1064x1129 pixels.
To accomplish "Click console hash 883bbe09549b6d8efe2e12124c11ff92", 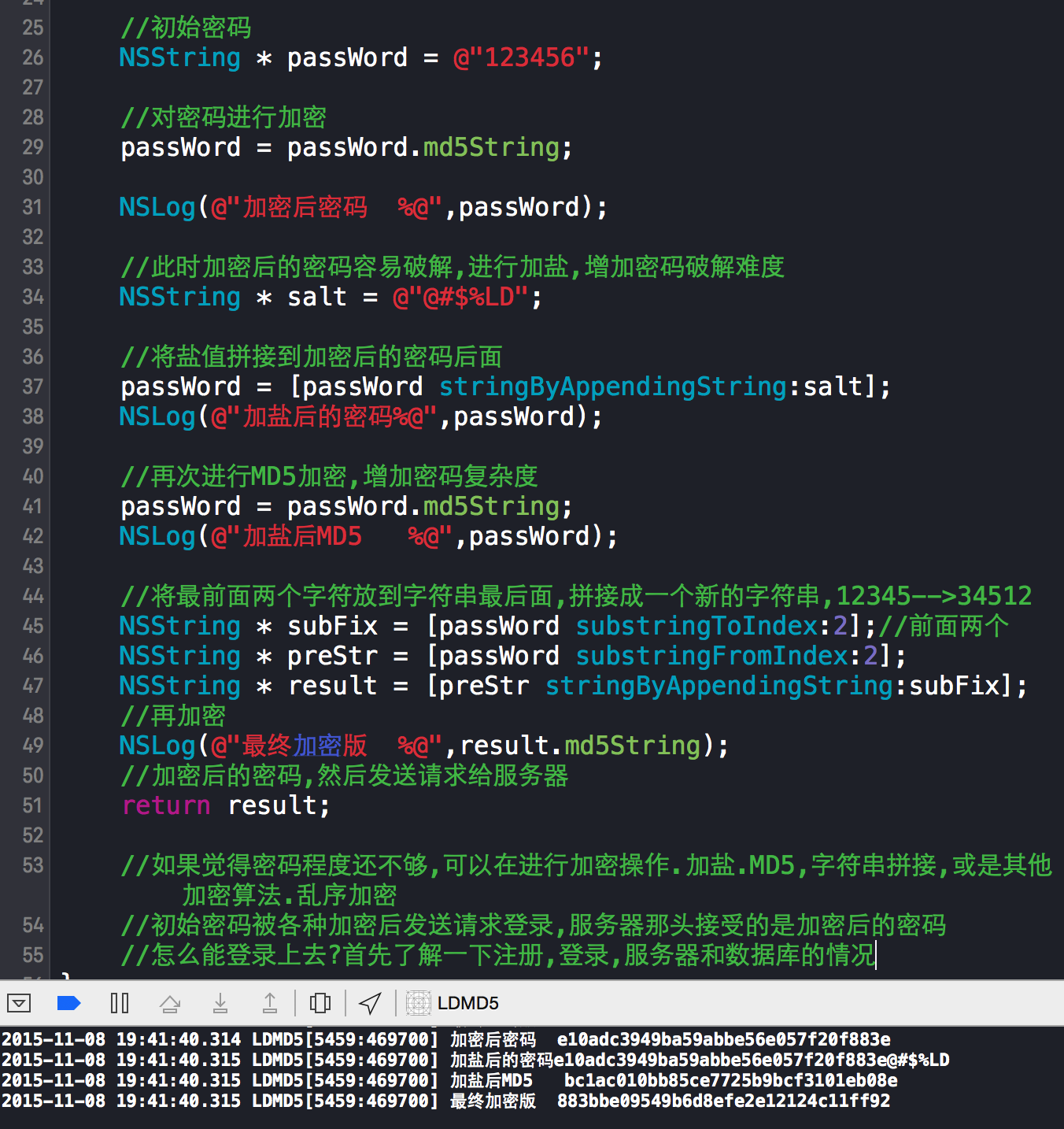I will 724,1101.
